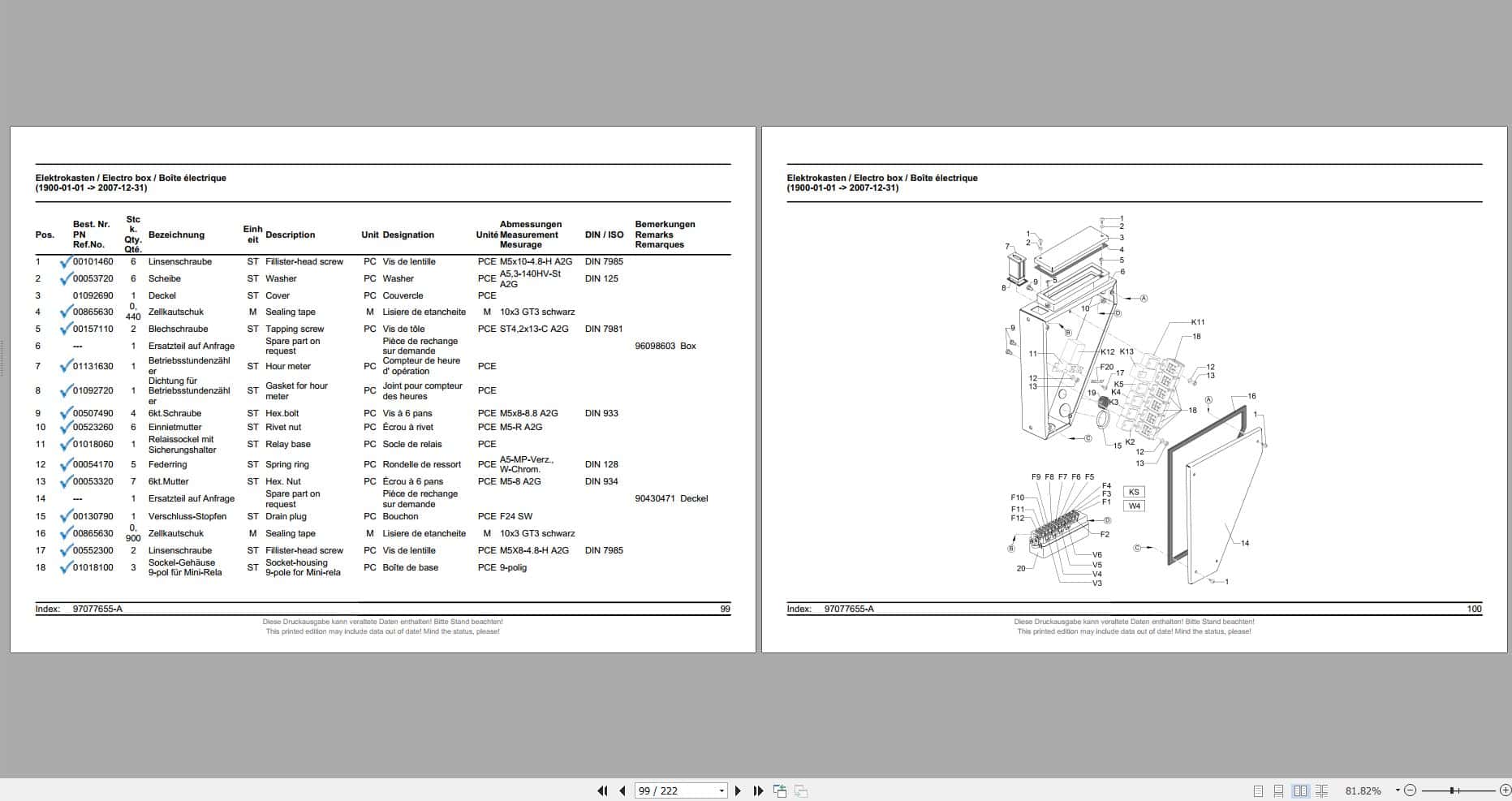This screenshot has height=801, width=1512.
Task: Toggle the highlighted two-page view mode
Action: pyautogui.click(x=1301, y=790)
